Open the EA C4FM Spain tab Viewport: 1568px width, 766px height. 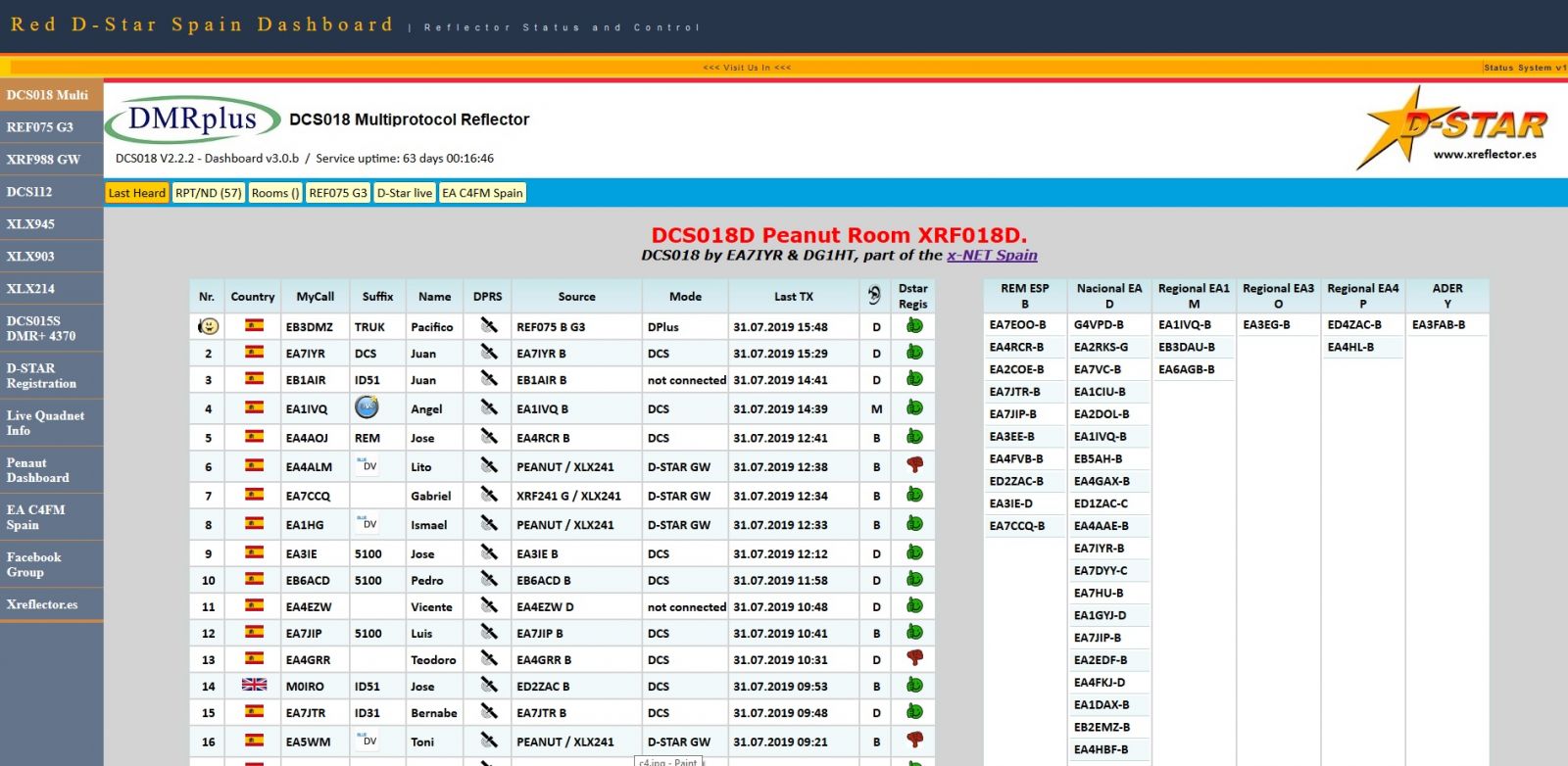point(482,193)
